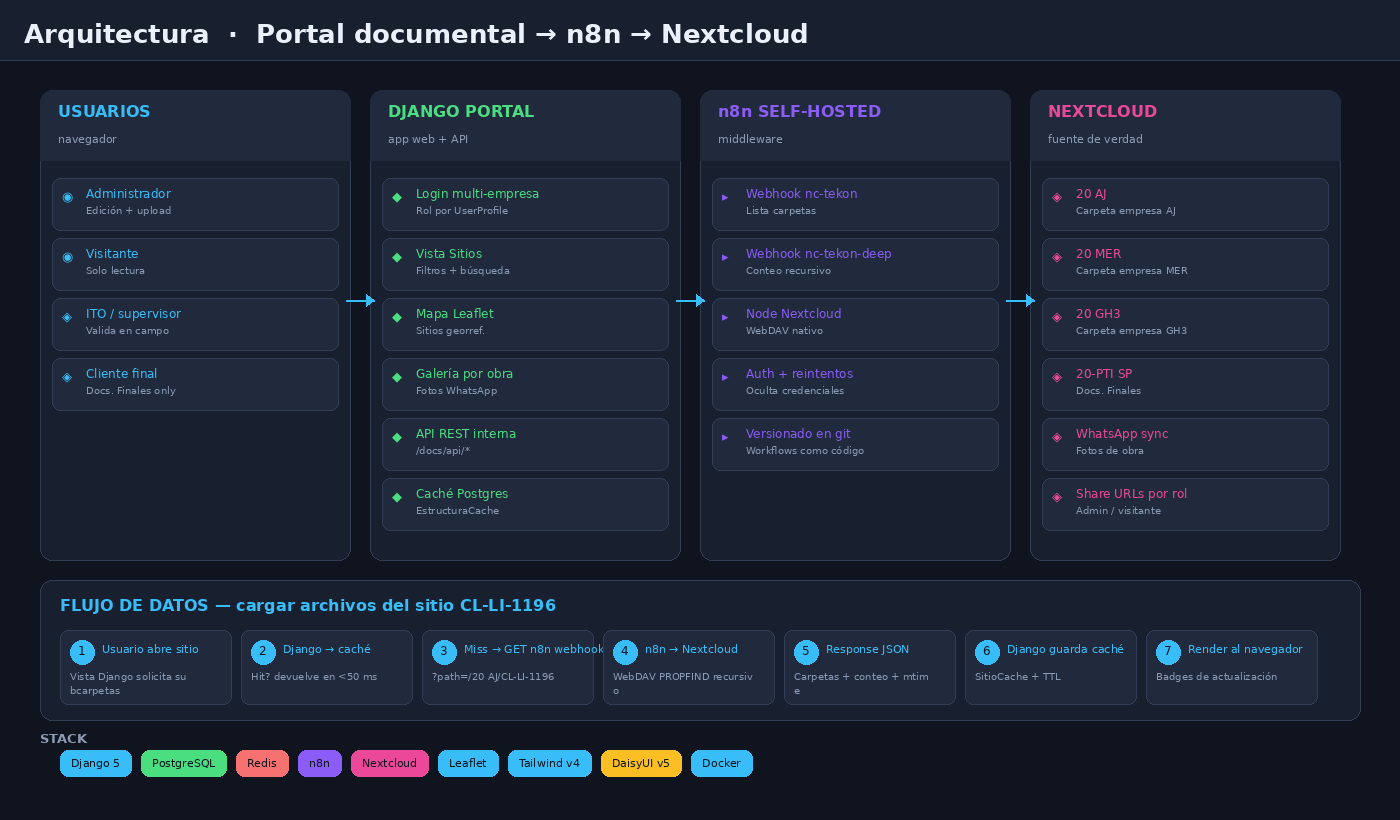Select the PostgreSQL stack badge
Screen dimensions: 1400x820
click(184, 763)
